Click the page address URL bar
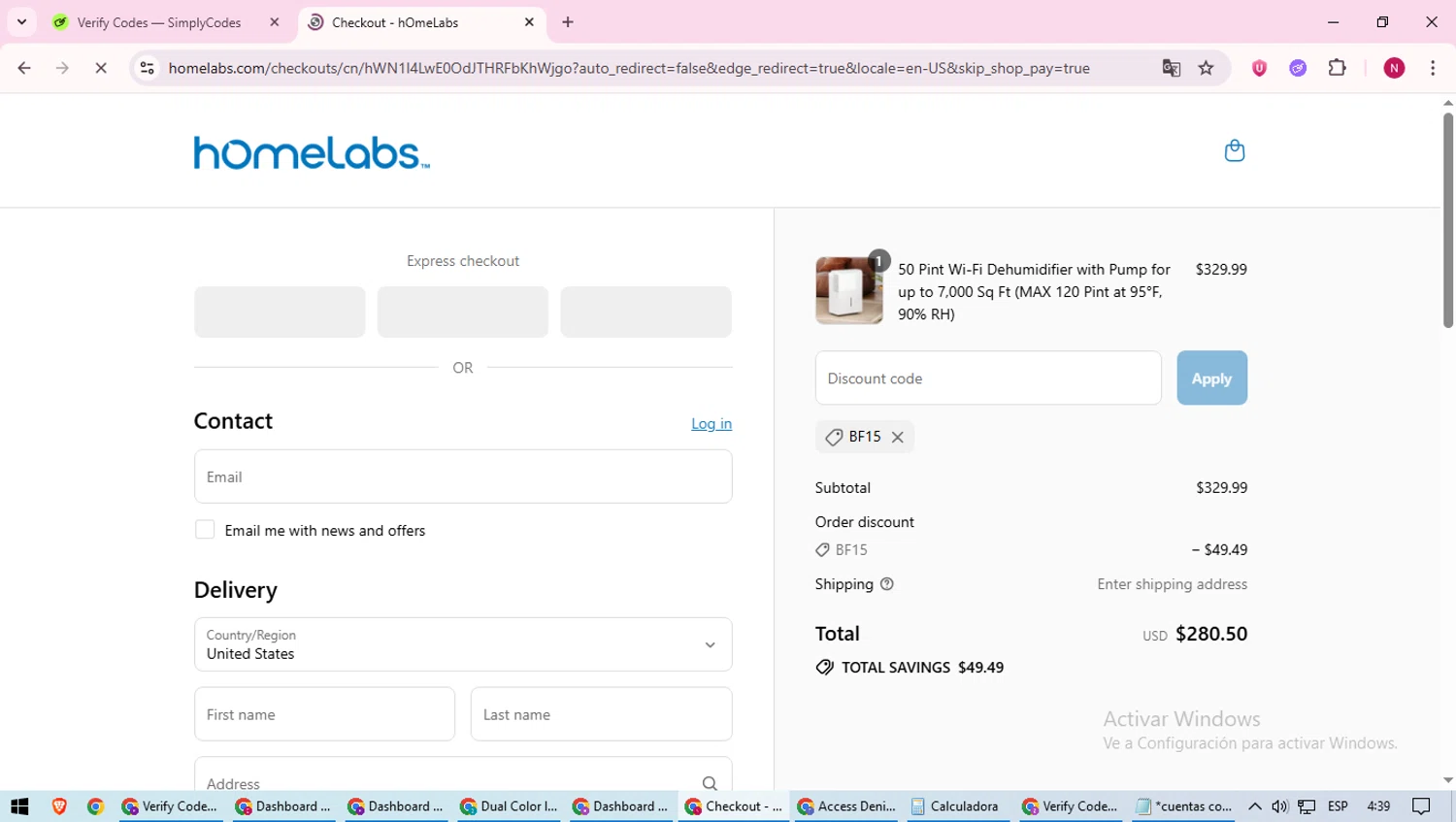Screen dimensions: 1456x822 pyautogui.click(x=629, y=68)
